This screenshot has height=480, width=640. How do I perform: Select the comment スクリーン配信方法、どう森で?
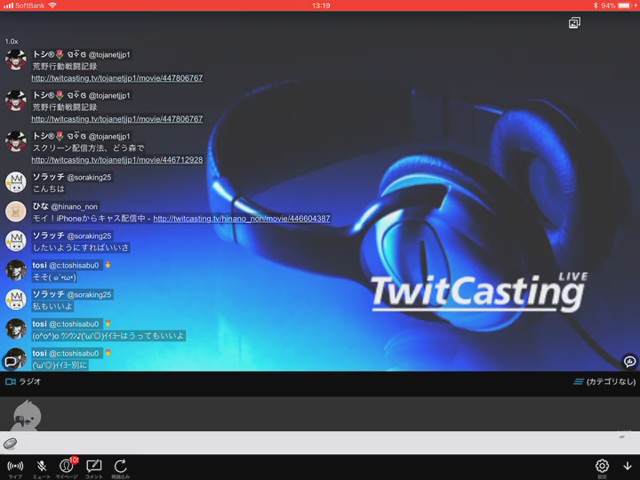pyautogui.click(x=88, y=148)
